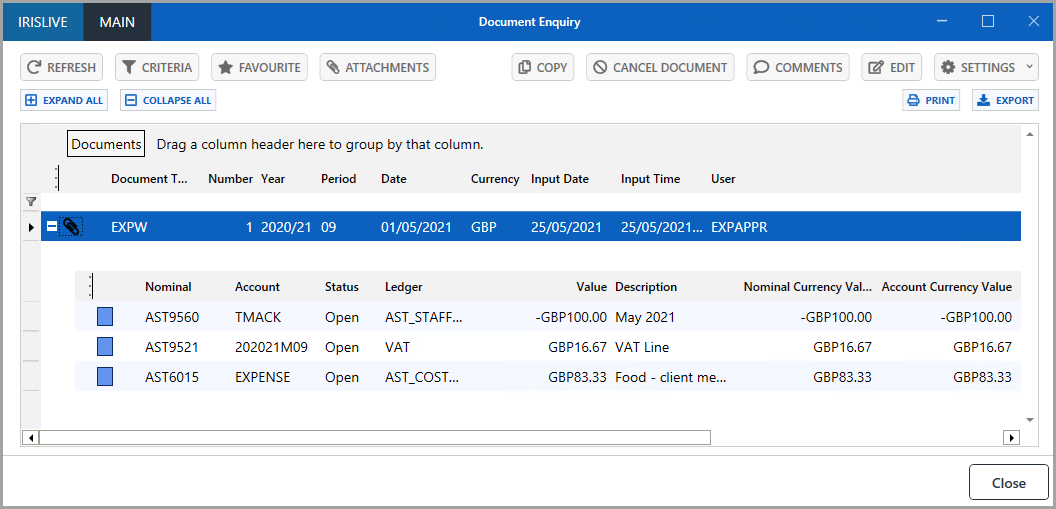
Task: Click Expand All
Action: pyautogui.click(x=64, y=100)
